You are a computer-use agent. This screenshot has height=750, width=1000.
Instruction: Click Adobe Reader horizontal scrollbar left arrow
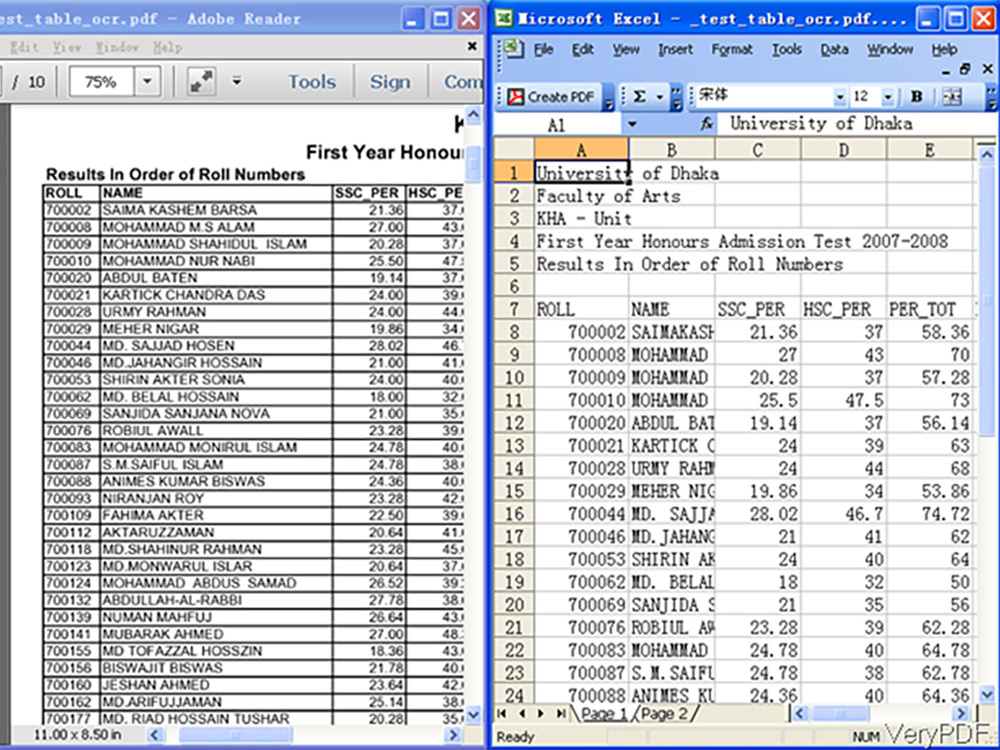tap(154, 735)
